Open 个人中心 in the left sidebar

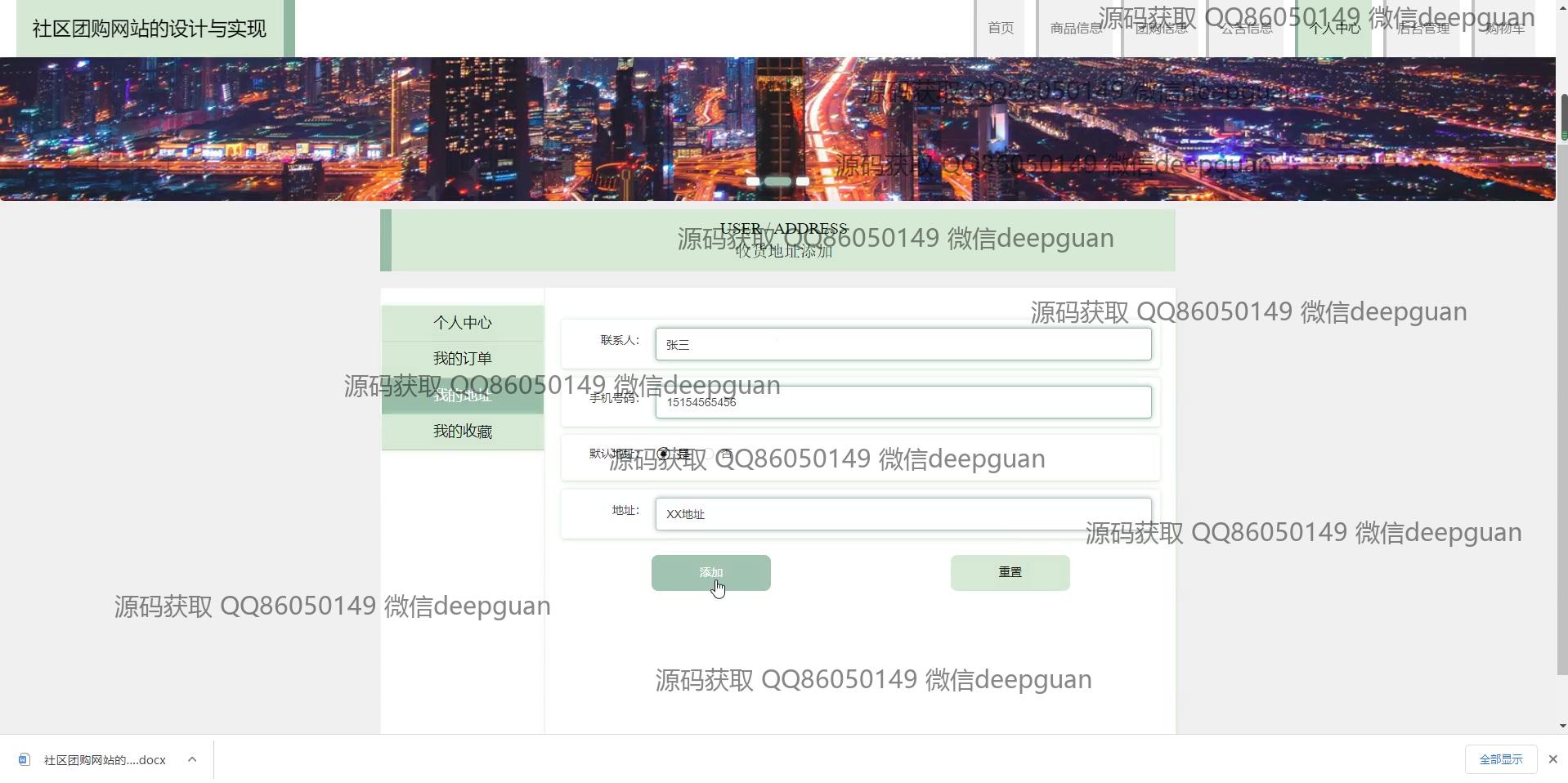click(x=463, y=323)
